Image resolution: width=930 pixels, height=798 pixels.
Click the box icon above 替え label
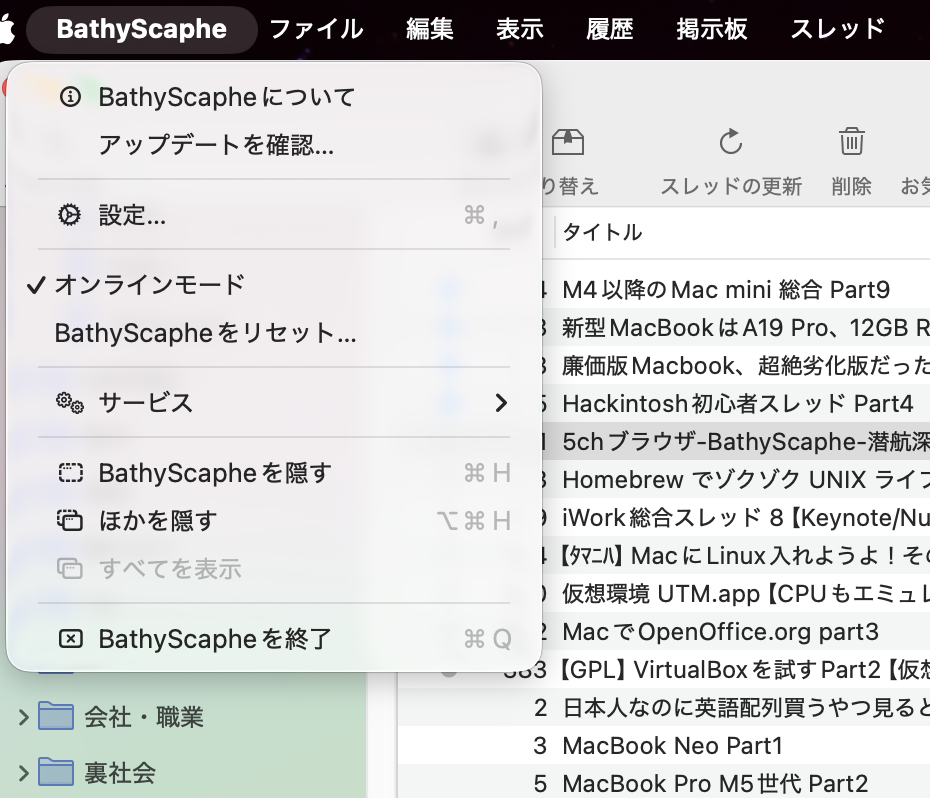[x=568, y=142]
